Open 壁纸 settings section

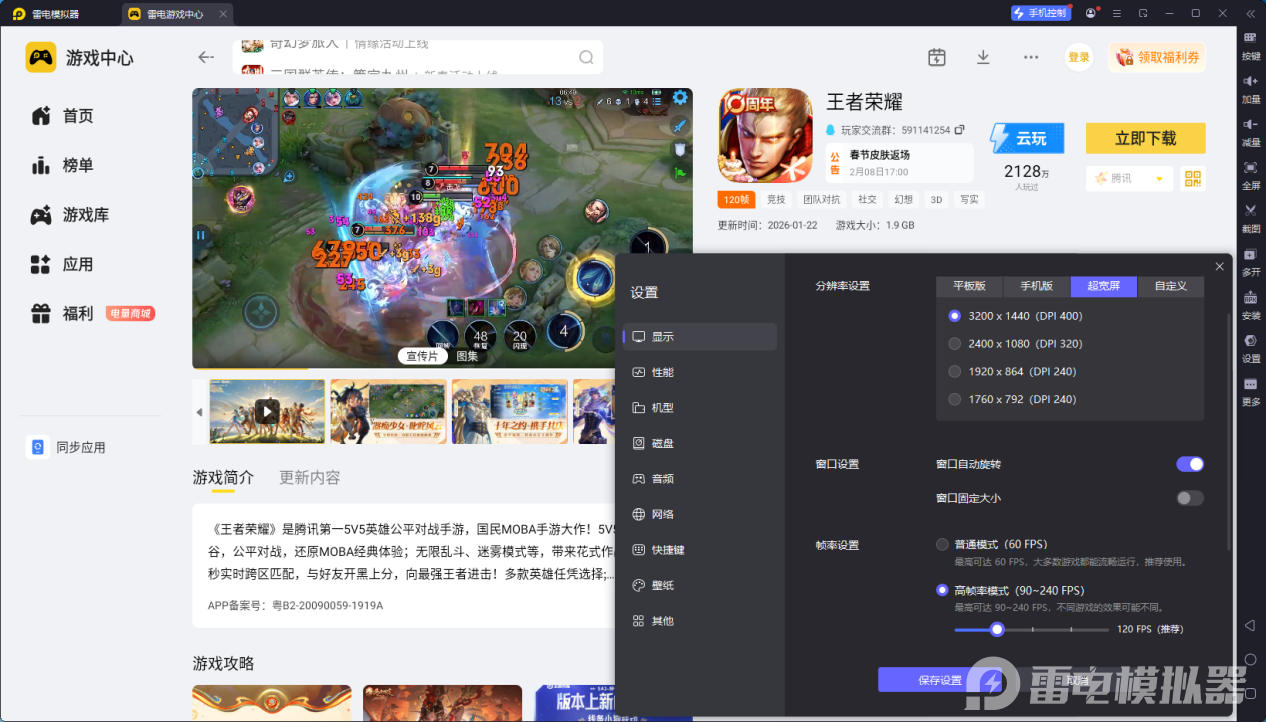pyautogui.click(x=699, y=585)
